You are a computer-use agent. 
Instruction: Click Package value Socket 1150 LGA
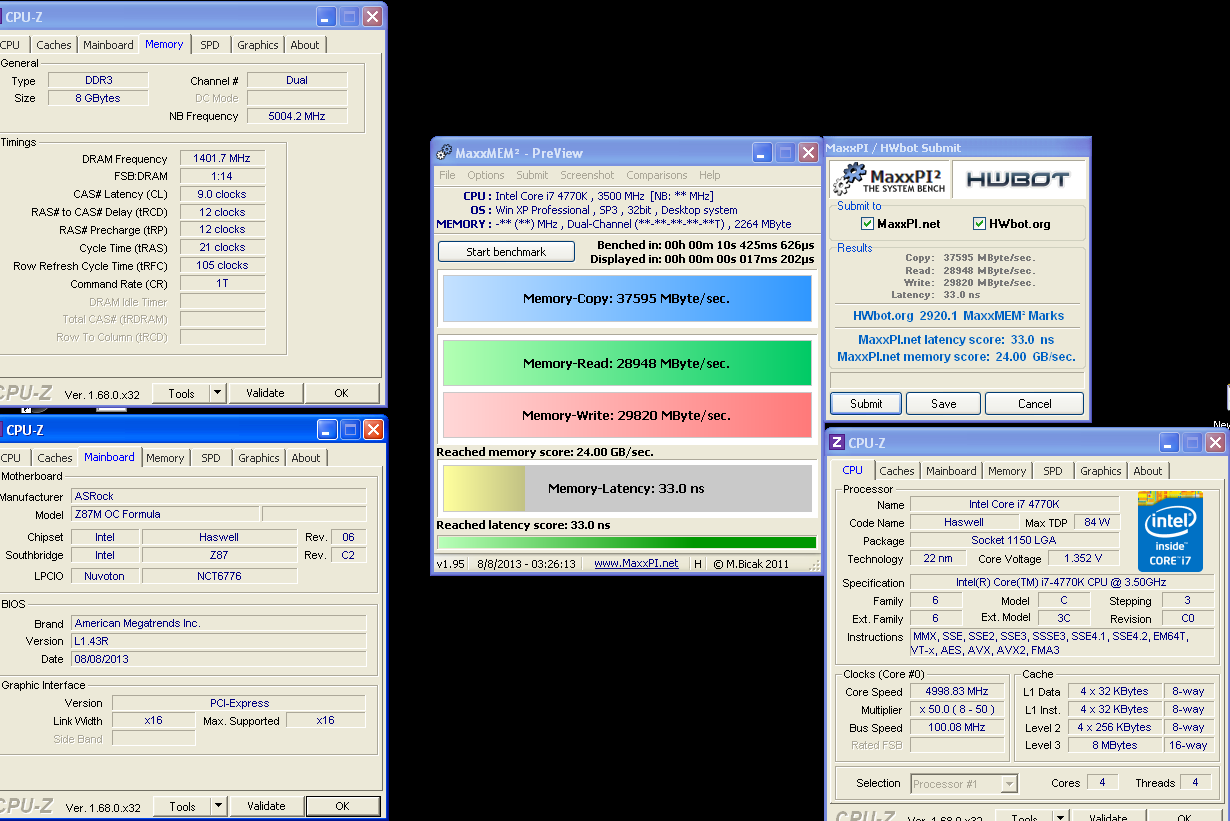click(x=1014, y=540)
